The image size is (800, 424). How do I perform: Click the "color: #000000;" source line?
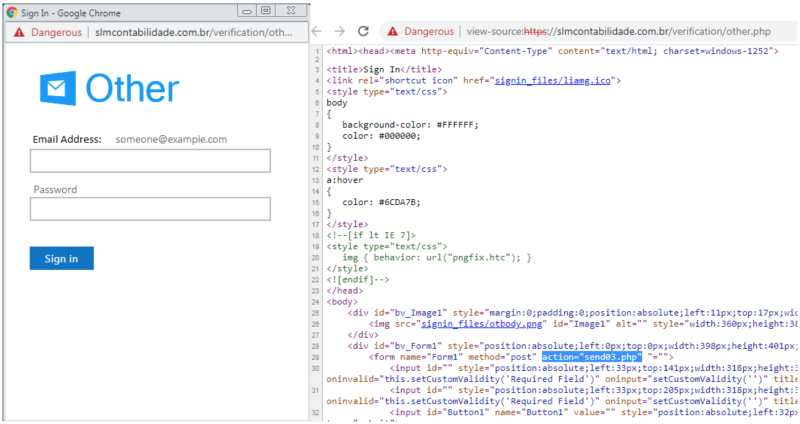click(x=381, y=136)
